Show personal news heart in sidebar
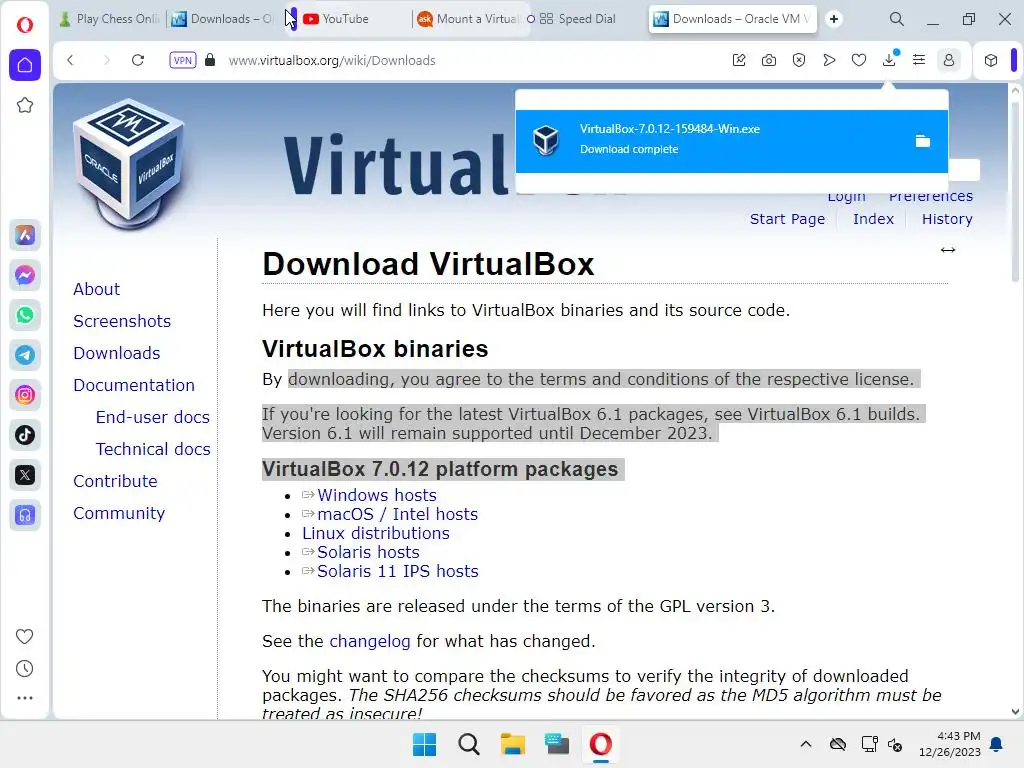The image size is (1024, 768). pyautogui.click(x=24, y=636)
